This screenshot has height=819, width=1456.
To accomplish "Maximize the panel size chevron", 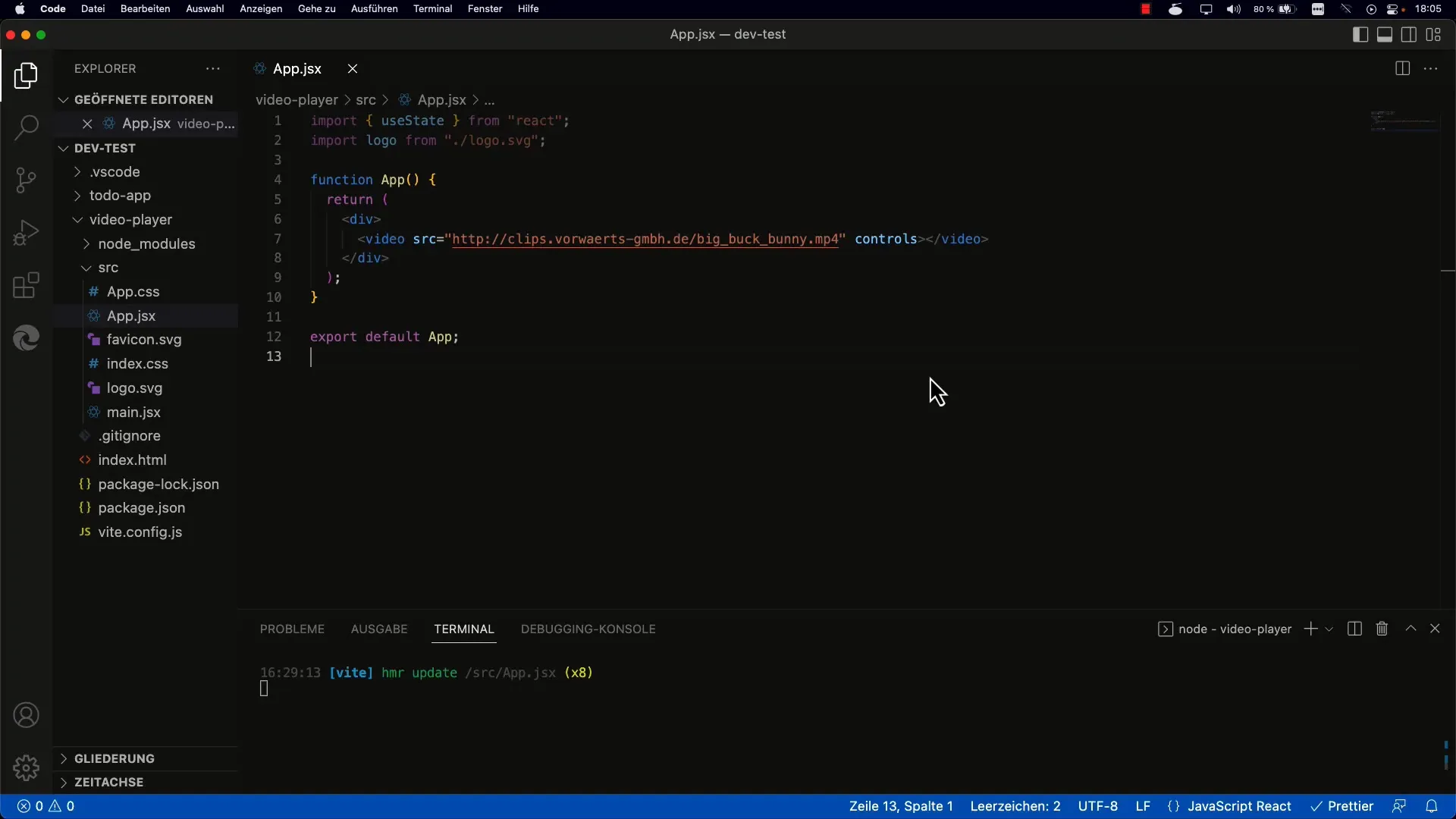I will (x=1410, y=629).
